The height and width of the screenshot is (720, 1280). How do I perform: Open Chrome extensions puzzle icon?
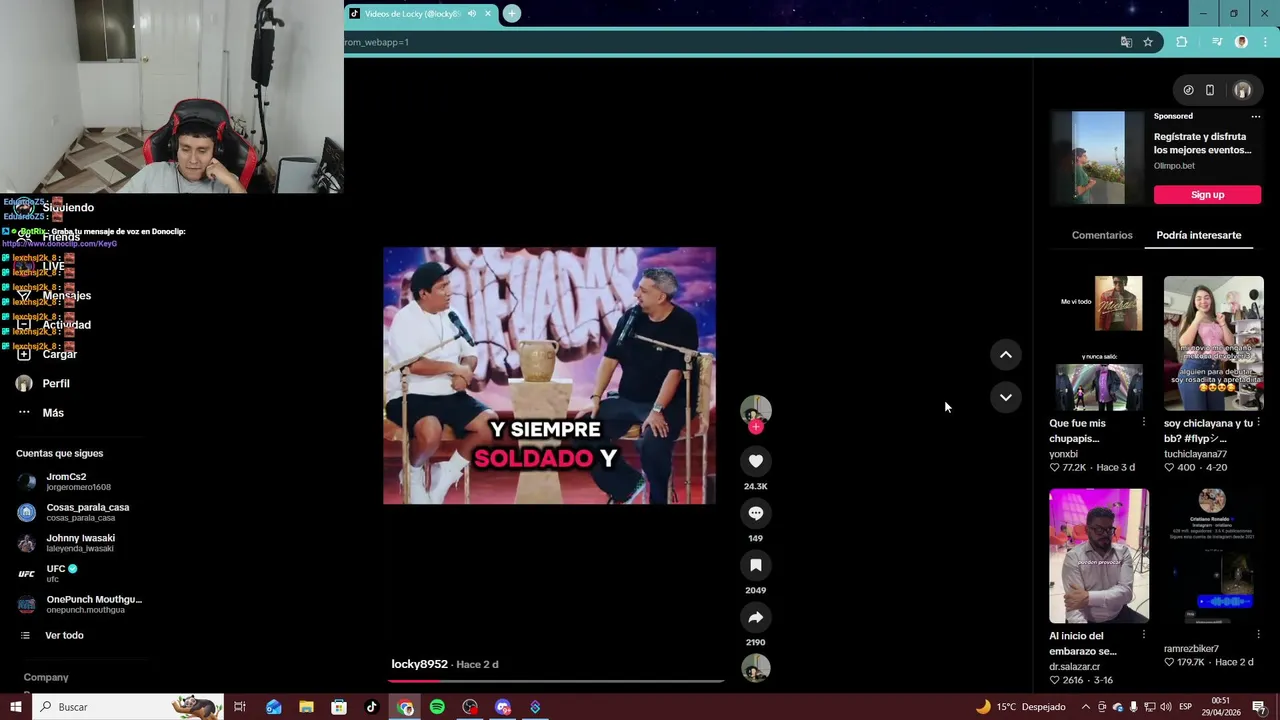click(x=1182, y=42)
